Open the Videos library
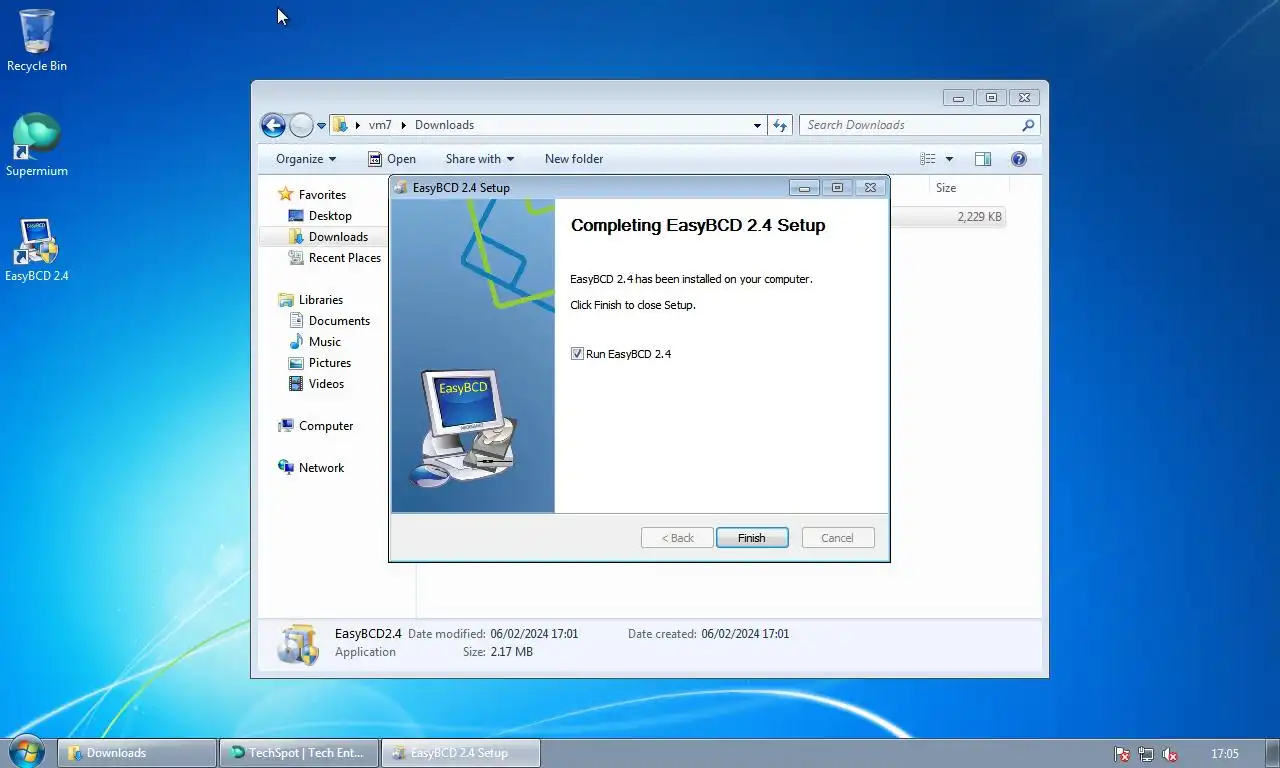The width and height of the screenshot is (1280, 768). [x=317, y=384]
